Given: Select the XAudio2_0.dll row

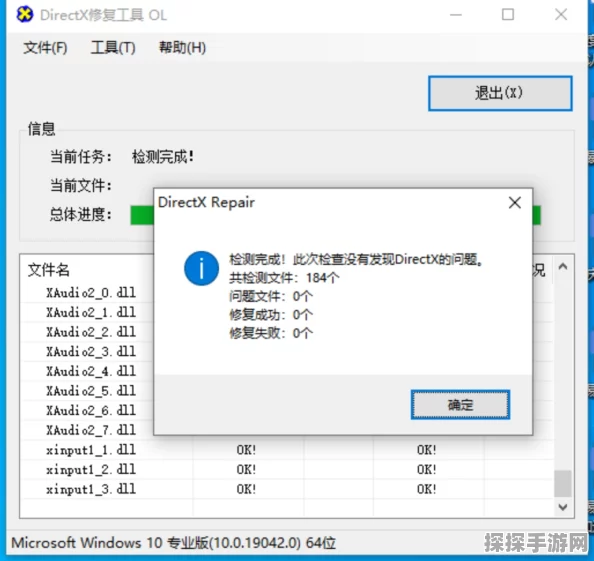Looking at the screenshot, I should [91, 292].
